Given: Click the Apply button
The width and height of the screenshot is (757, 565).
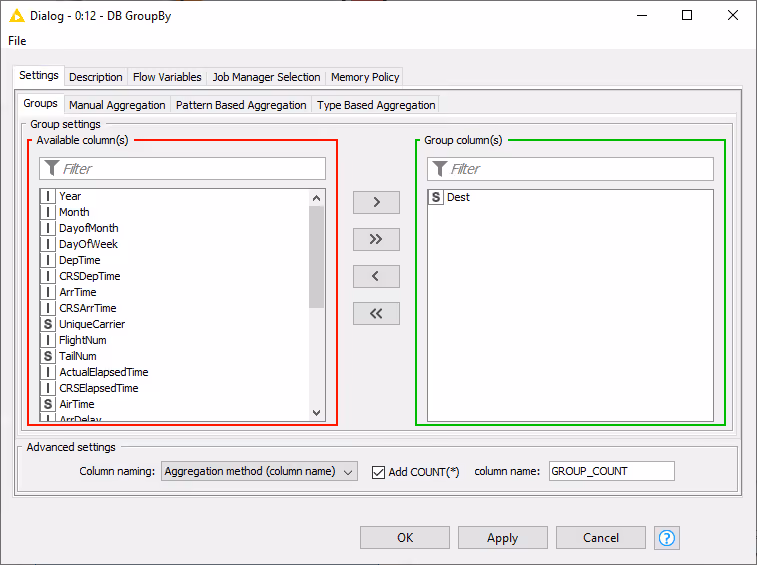Looking at the screenshot, I should point(503,537).
